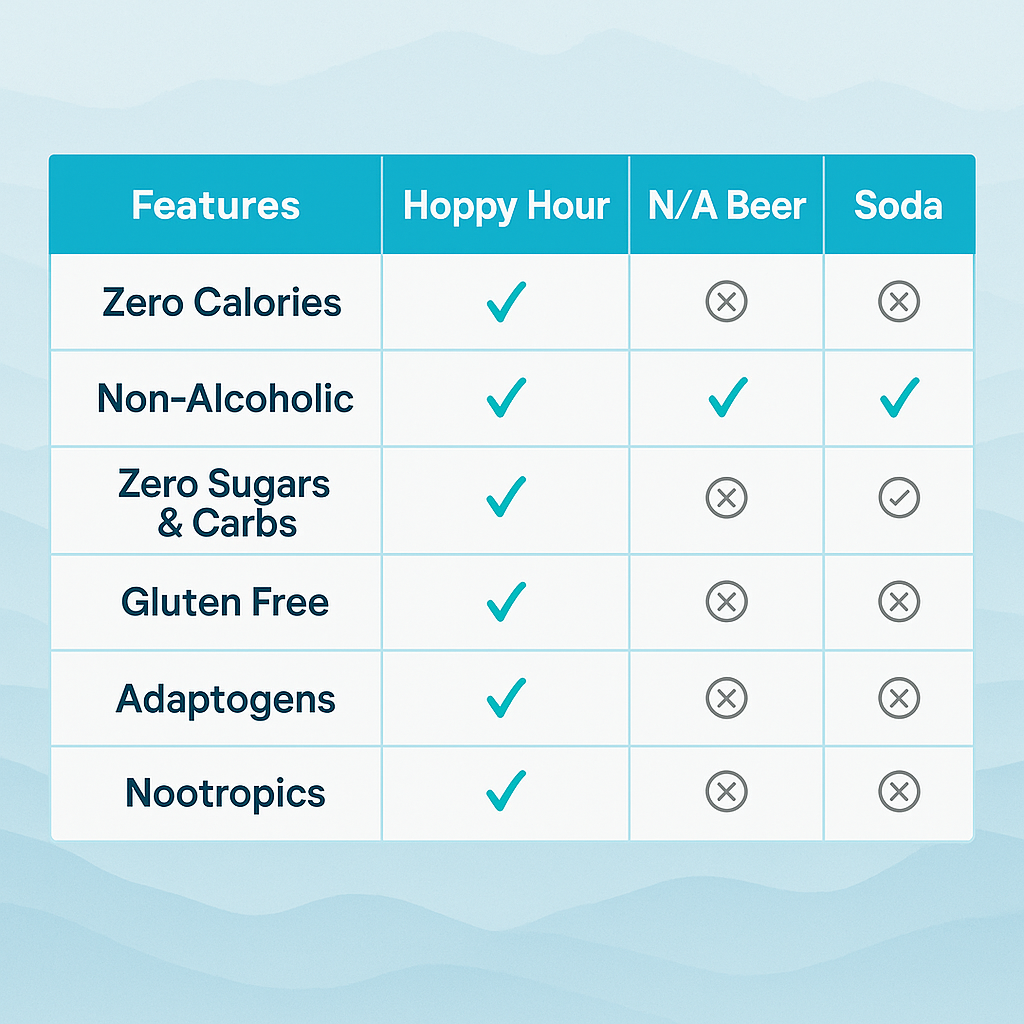Image resolution: width=1024 pixels, height=1024 pixels.
Task: Click the Zero Calories row label
Action: click(222, 302)
